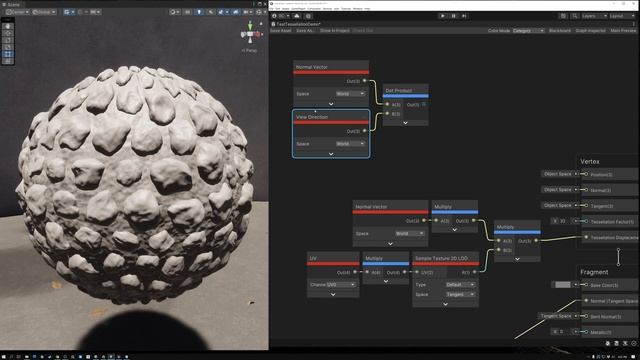
Task: Click the scene orientation gizmo
Action: pyautogui.click(x=250, y=34)
